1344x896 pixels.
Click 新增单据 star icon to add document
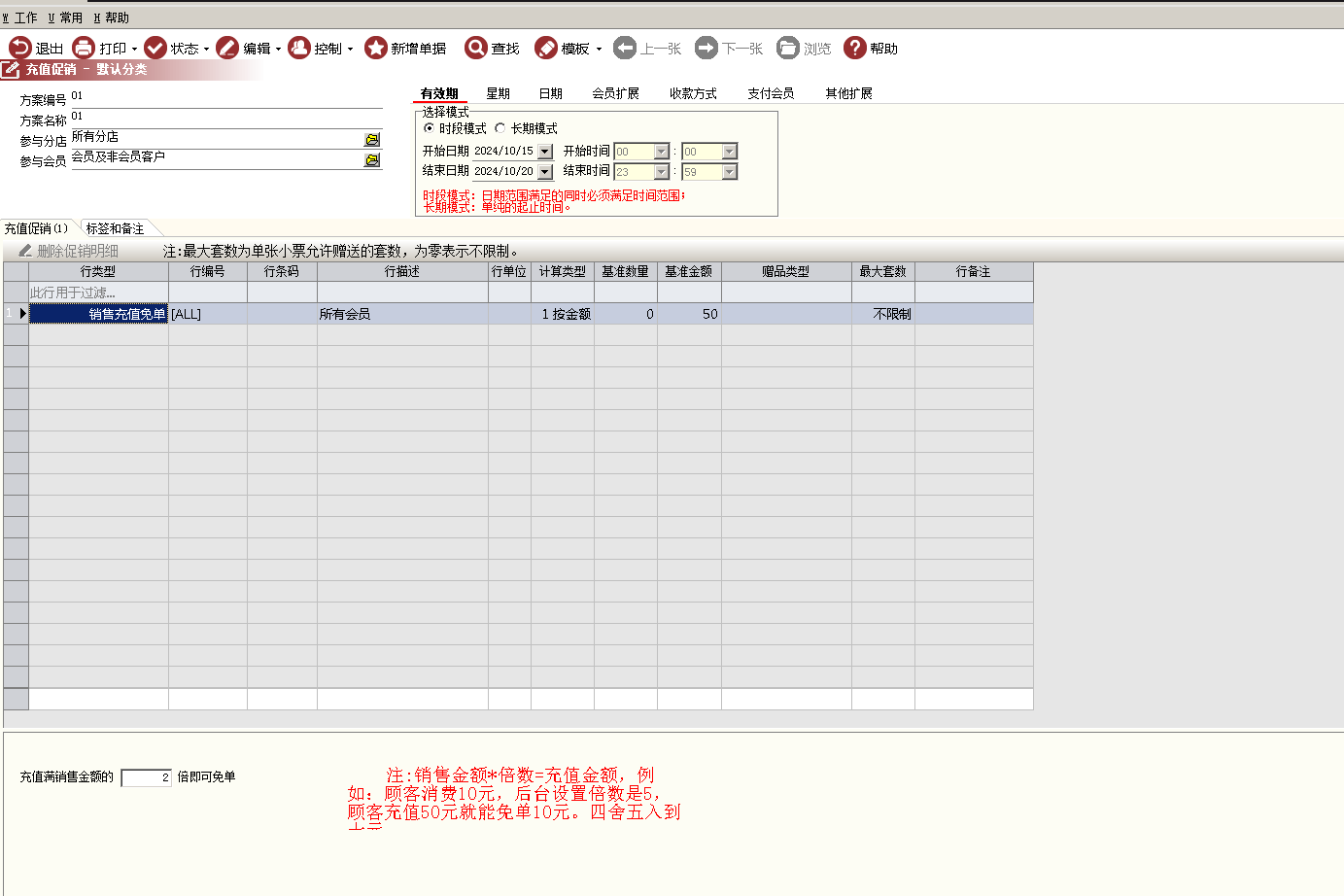(376, 48)
